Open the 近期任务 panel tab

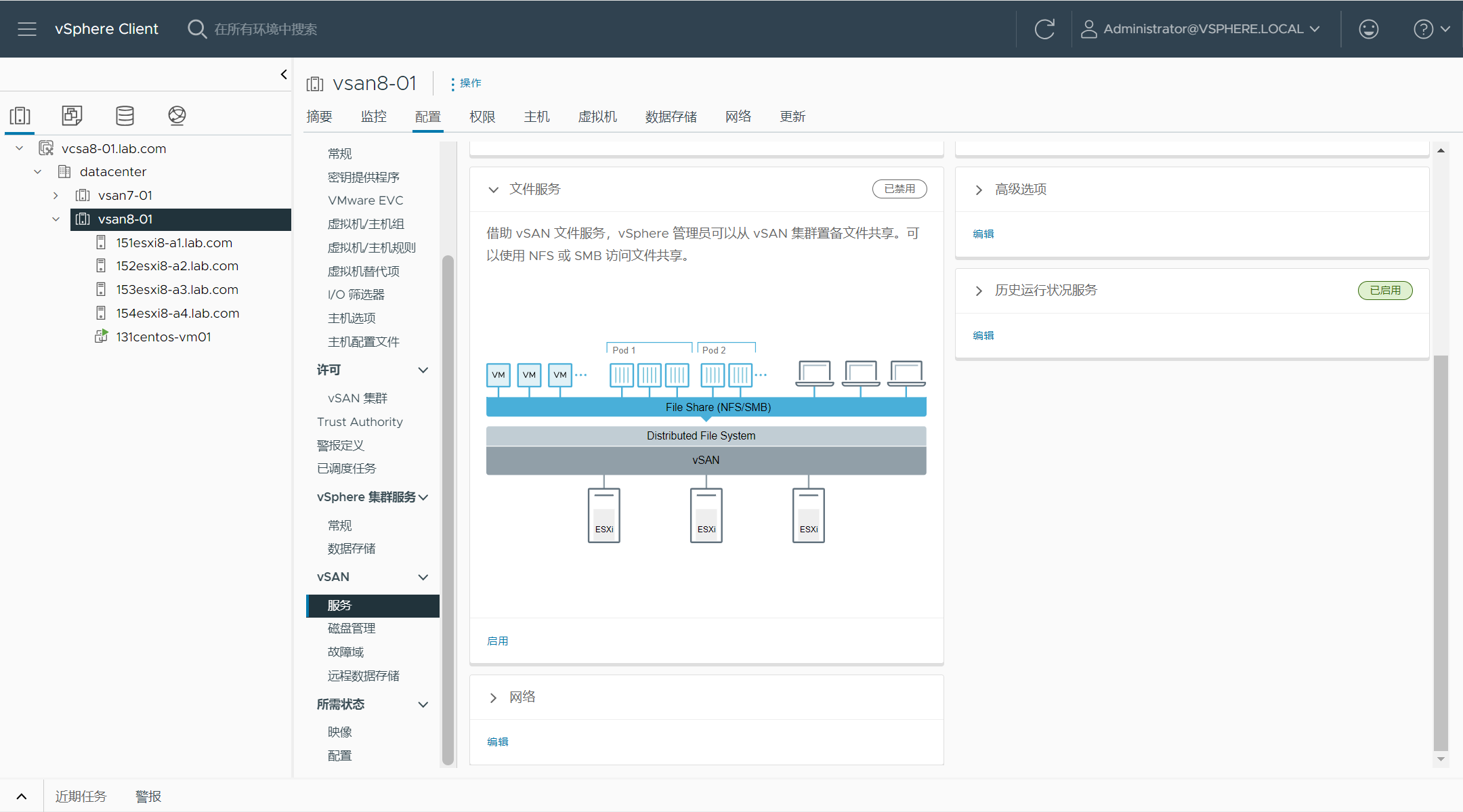point(81,796)
